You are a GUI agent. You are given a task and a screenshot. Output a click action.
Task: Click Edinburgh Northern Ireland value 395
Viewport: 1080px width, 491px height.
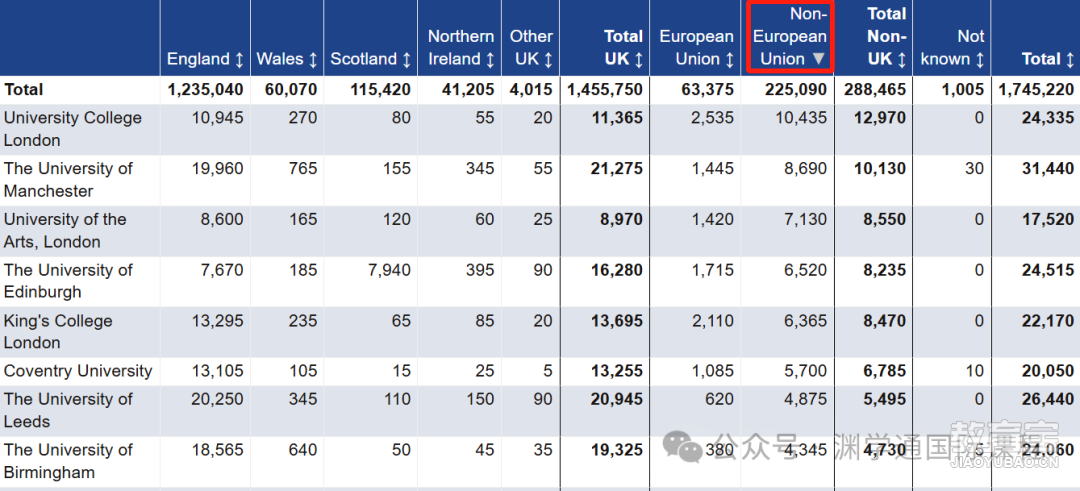click(x=480, y=270)
